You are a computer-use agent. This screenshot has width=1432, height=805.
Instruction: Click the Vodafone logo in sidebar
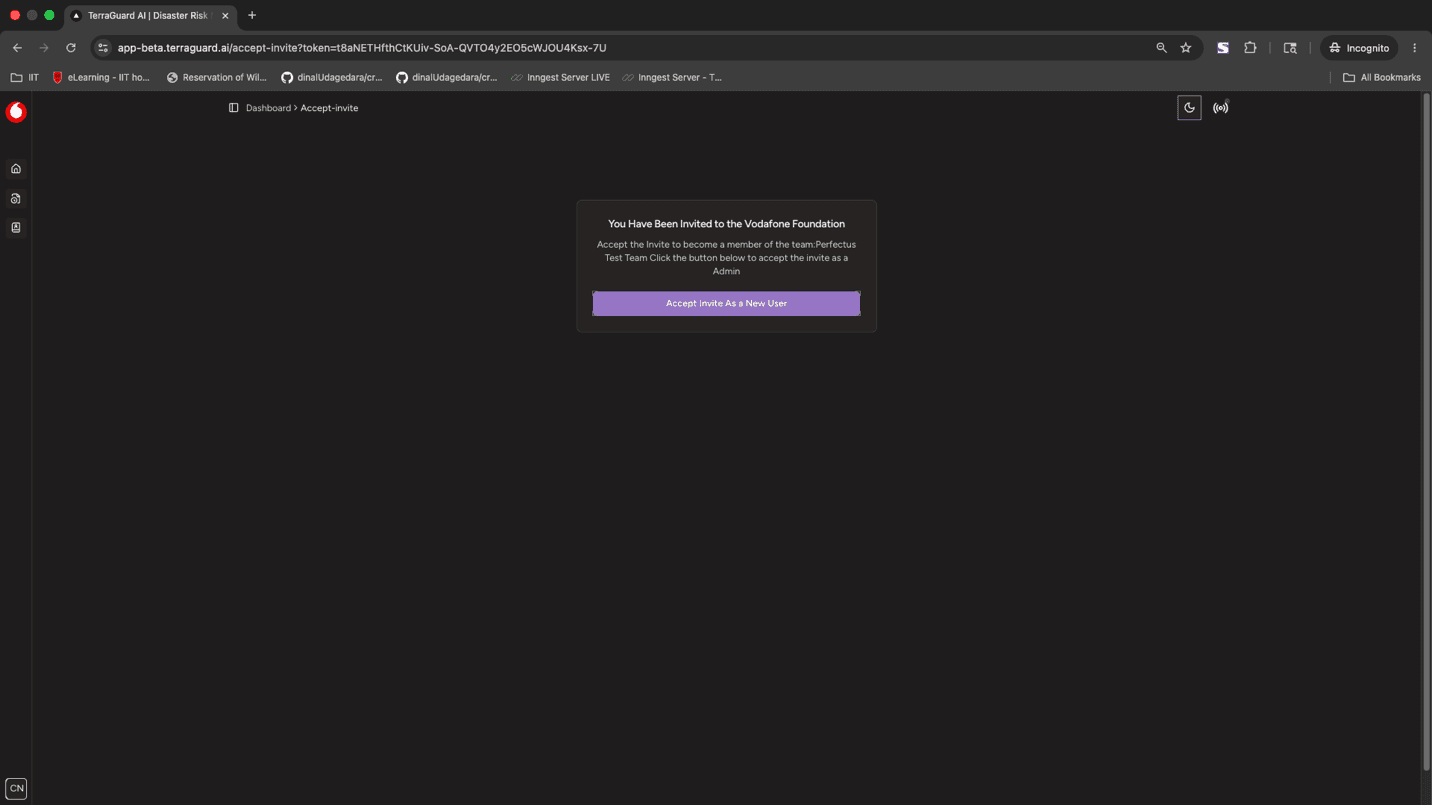(x=16, y=112)
